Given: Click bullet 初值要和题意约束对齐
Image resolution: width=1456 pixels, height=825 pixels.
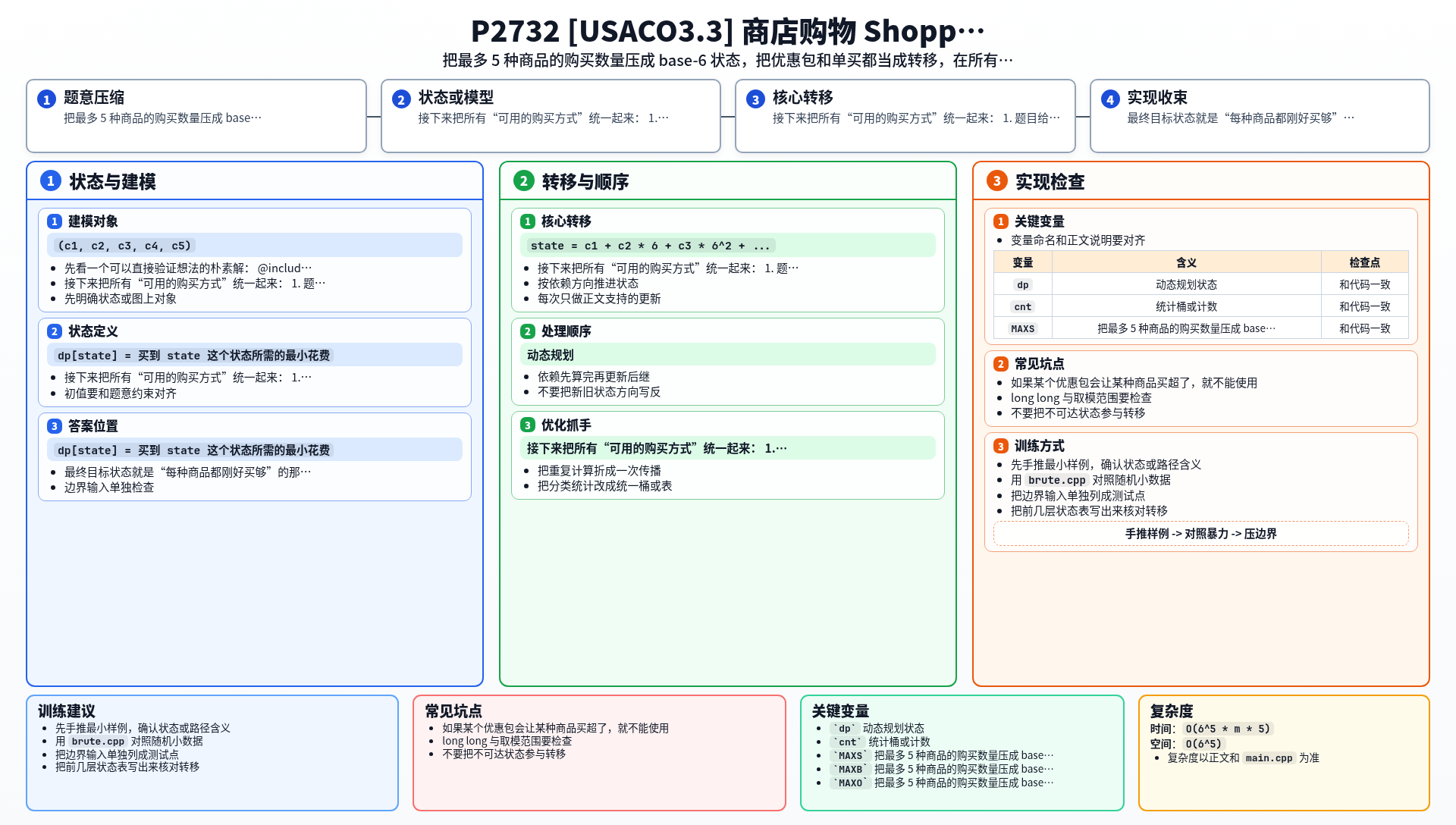Looking at the screenshot, I should click(120, 394).
